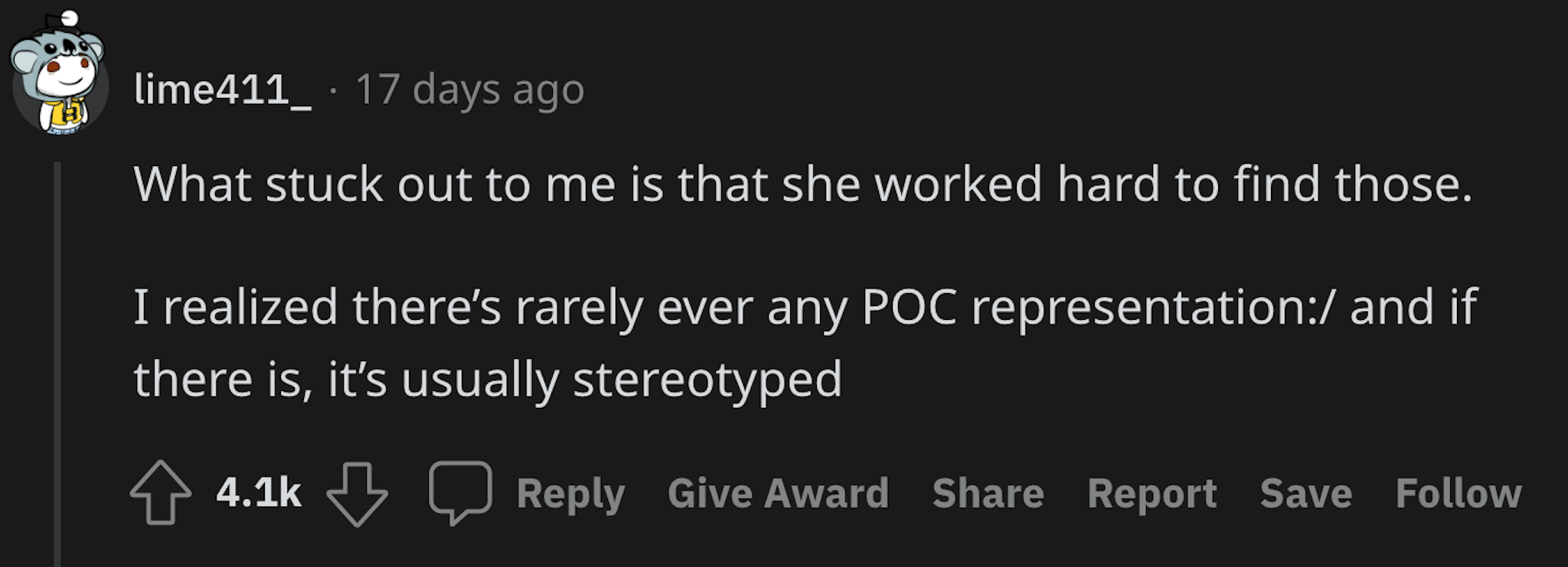Upvote the comment by lime411_
Image resolution: width=1568 pixels, height=567 pixels.
(x=161, y=492)
